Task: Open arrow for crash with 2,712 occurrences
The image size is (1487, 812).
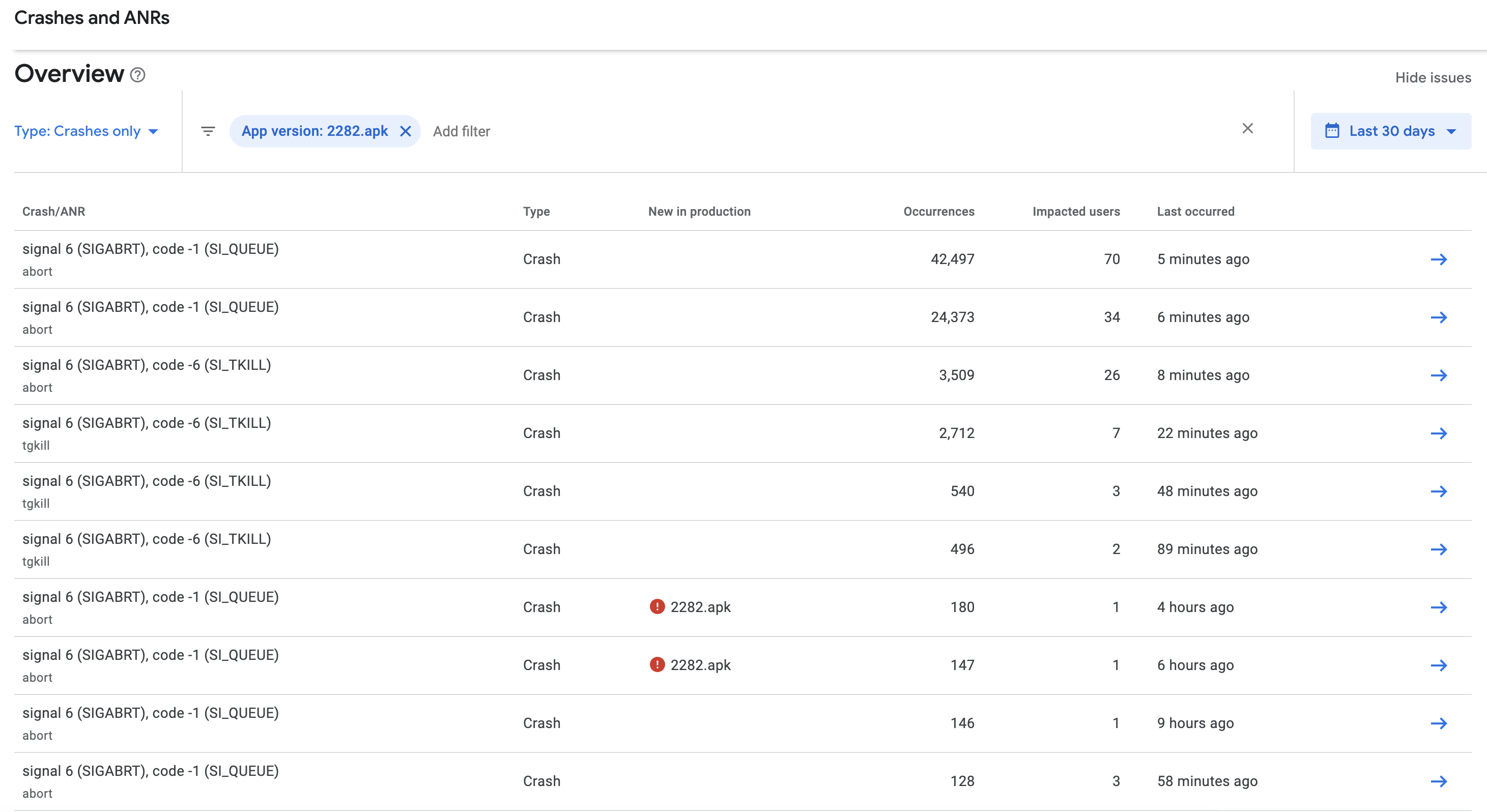Action: tap(1439, 433)
